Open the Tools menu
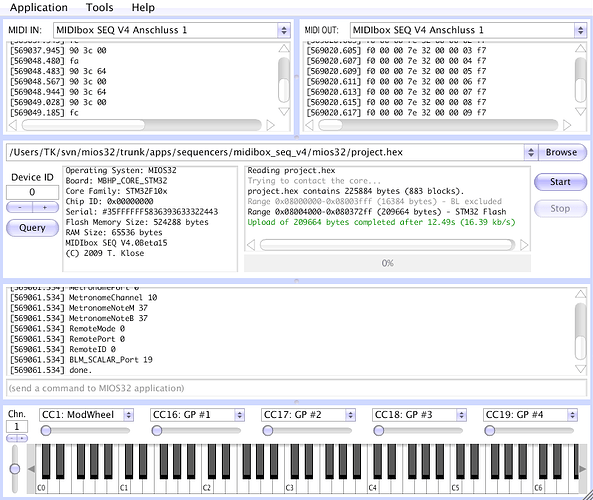Viewport: 593px width, 500px height. [x=99, y=7]
